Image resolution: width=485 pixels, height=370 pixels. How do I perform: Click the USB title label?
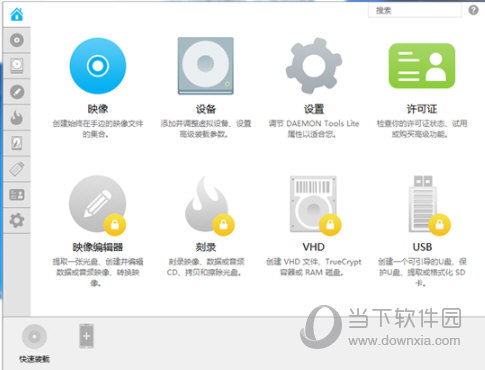pyautogui.click(x=422, y=247)
